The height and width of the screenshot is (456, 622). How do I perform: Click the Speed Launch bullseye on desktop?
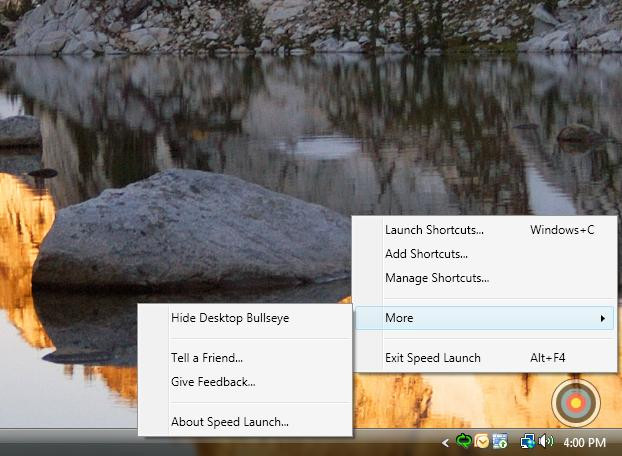(575, 403)
